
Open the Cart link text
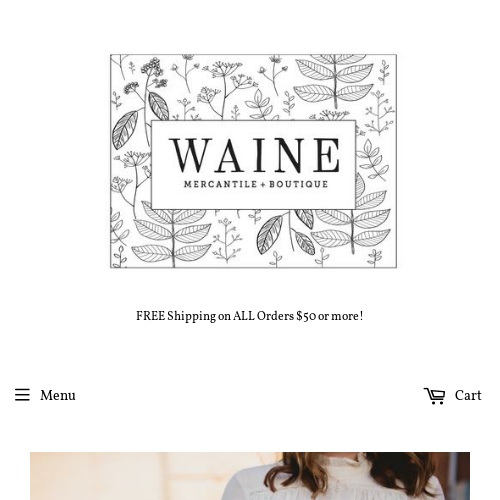coord(468,396)
